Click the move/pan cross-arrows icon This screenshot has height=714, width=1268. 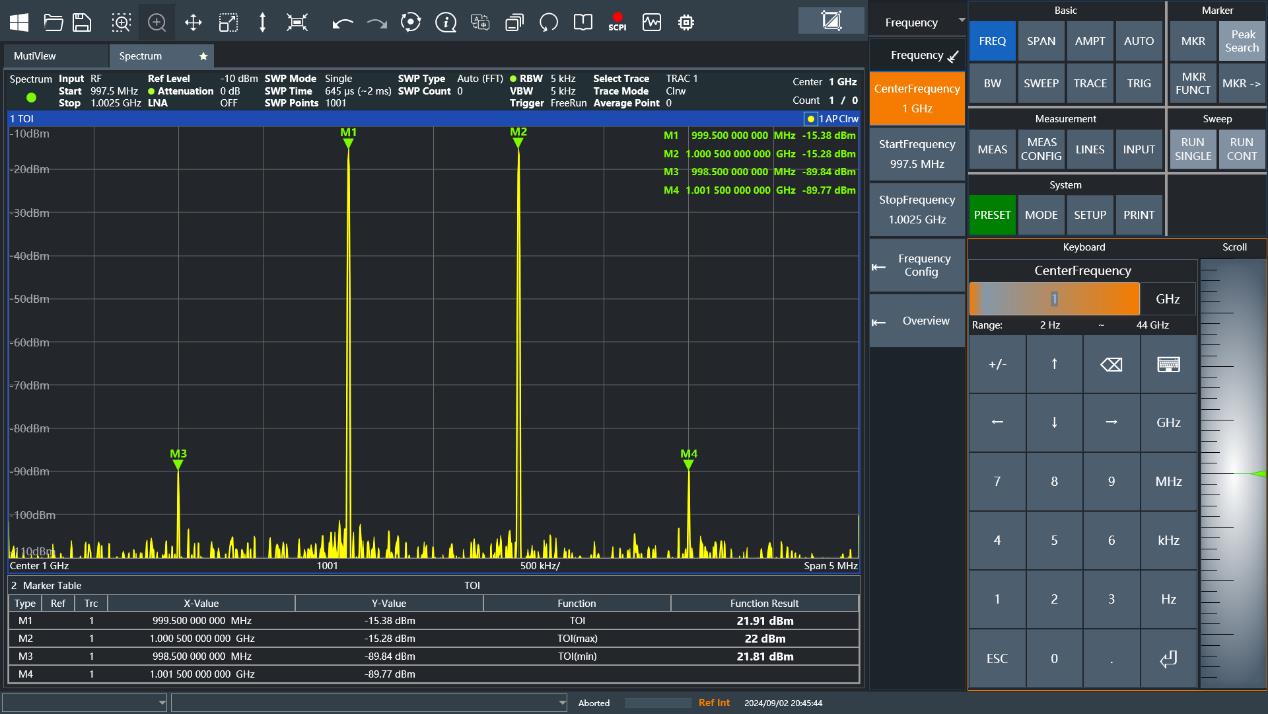click(x=193, y=22)
